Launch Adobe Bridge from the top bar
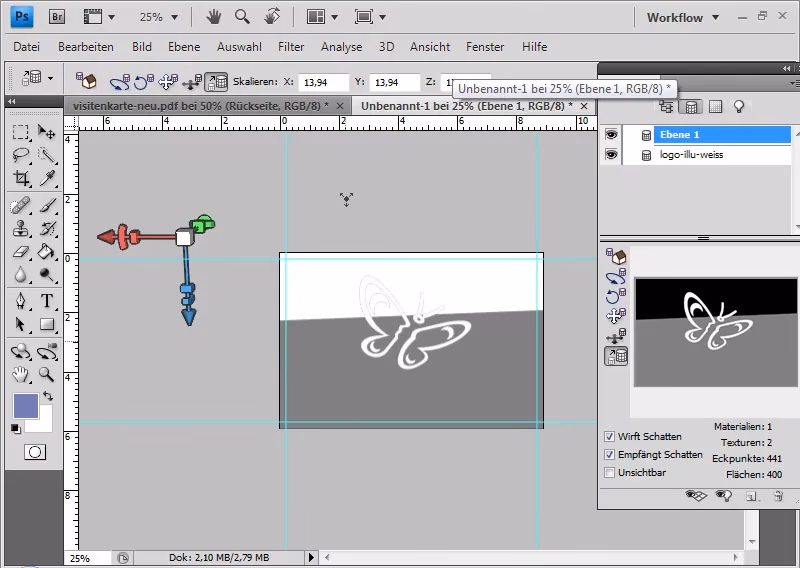Screen dimensions: 800x568 (x=58, y=17)
